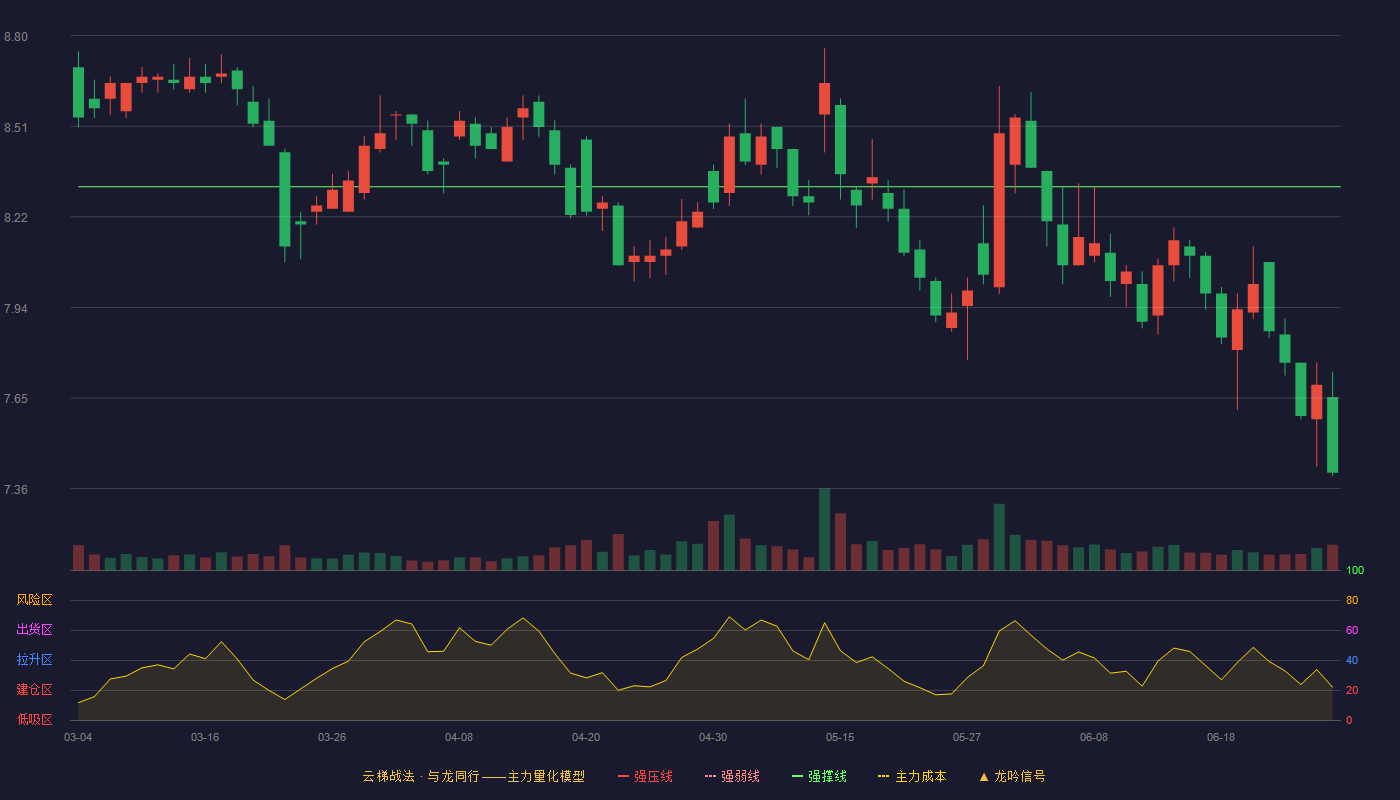This screenshot has height=800, width=1400.
Task: Click the magenta 60 indicator axis value
Action: (1352, 630)
